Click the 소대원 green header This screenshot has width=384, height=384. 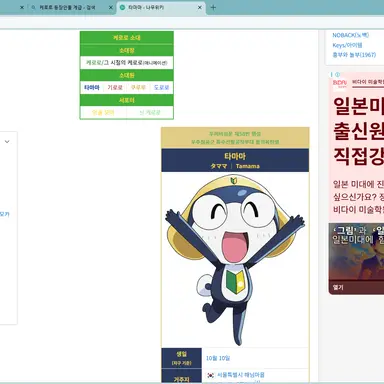coord(127,75)
